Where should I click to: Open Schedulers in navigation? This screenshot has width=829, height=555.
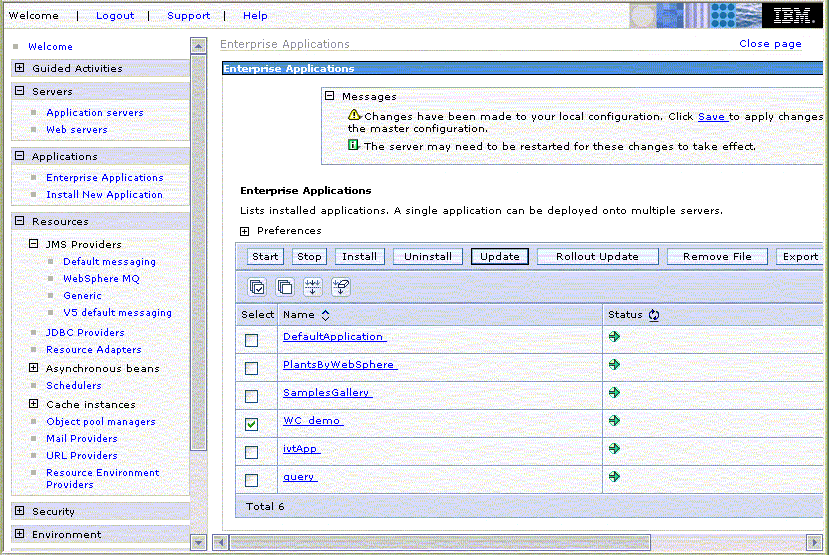(73, 386)
